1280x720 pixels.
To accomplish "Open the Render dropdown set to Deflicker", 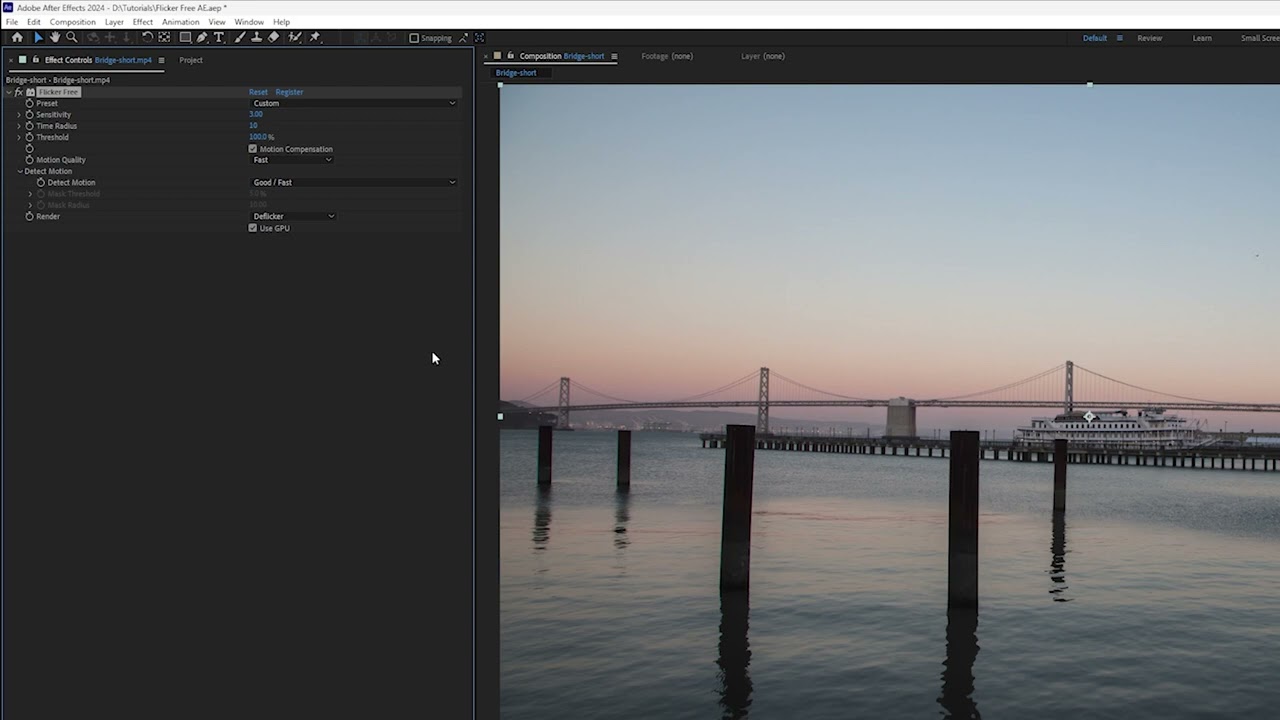I will coord(293,216).
